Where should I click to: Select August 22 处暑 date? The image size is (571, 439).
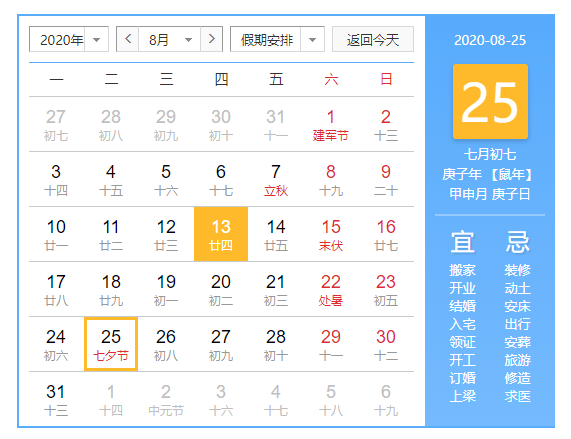[x=331, y=289]
